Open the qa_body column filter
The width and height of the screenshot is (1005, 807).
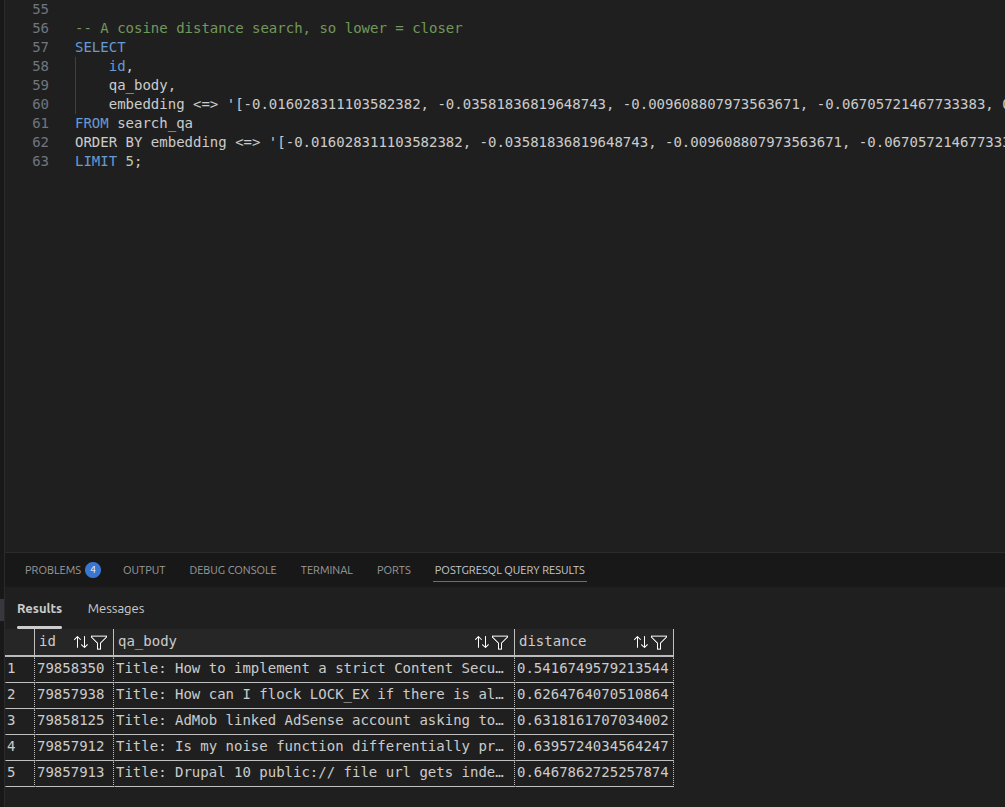[x=500, y=642]
